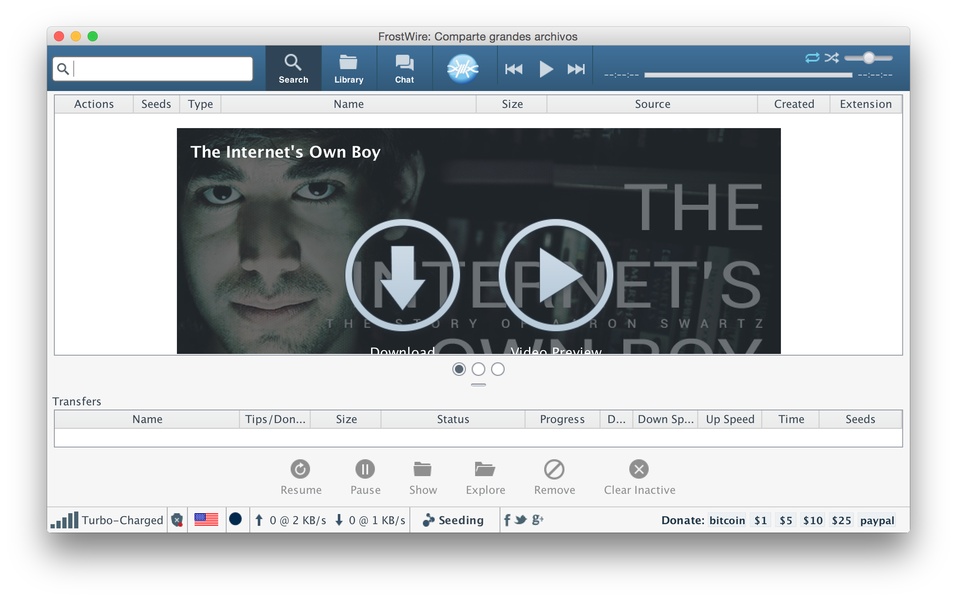
Task: Open the Library tab
Action: 348,68
